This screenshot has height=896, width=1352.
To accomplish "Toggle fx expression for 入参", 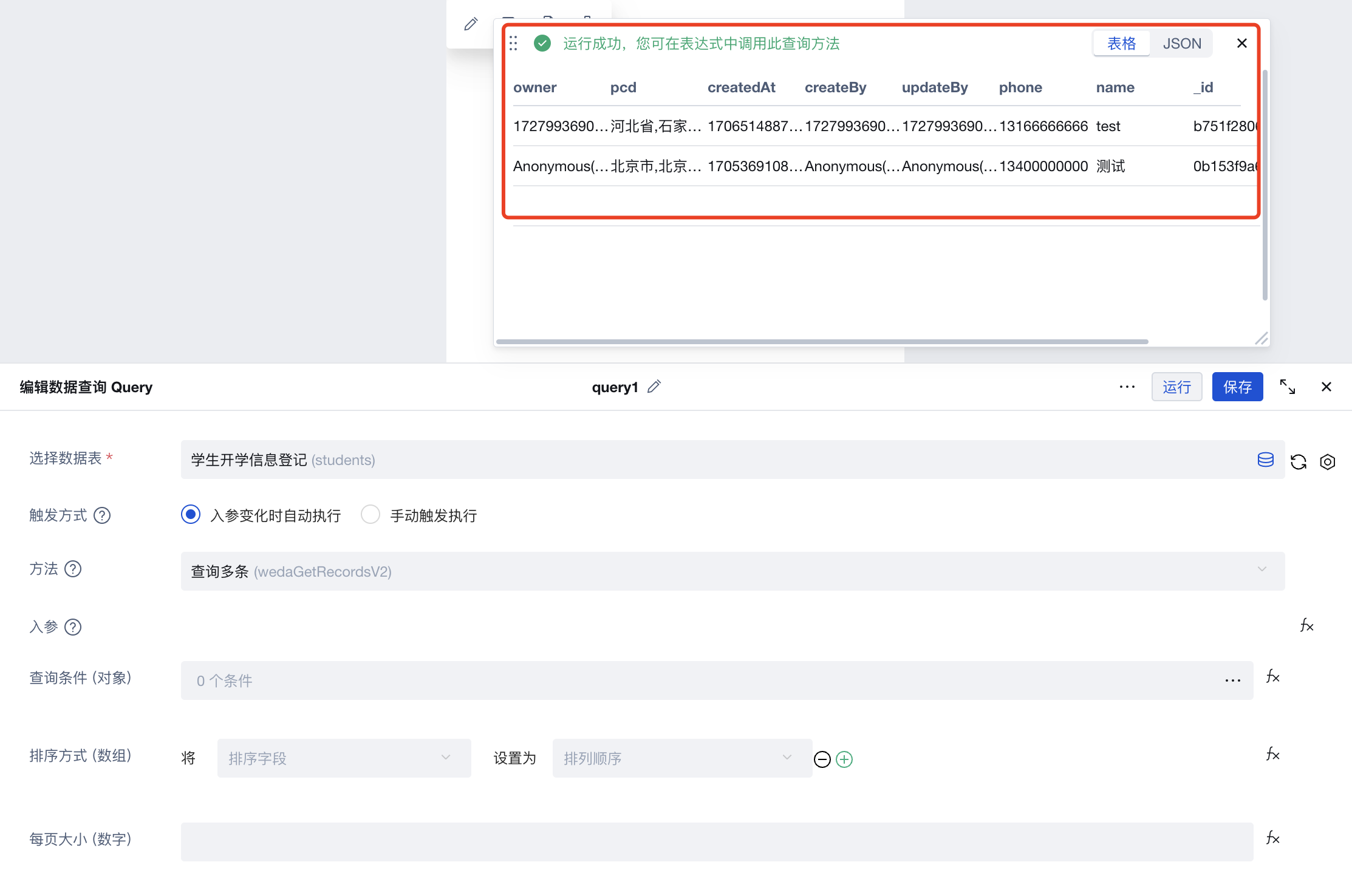I will (1307, 626).
